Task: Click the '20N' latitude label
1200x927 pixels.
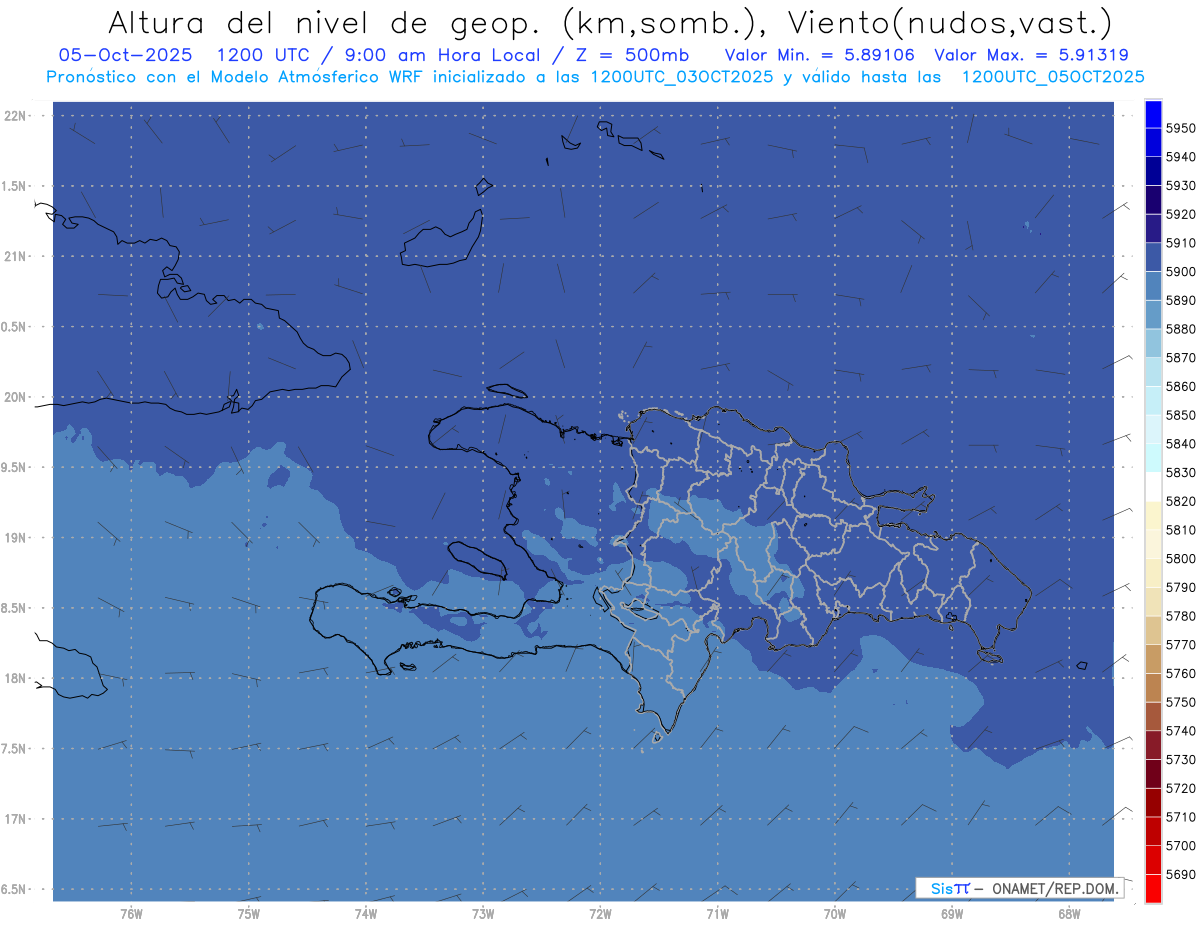Action: click(14, 397)
